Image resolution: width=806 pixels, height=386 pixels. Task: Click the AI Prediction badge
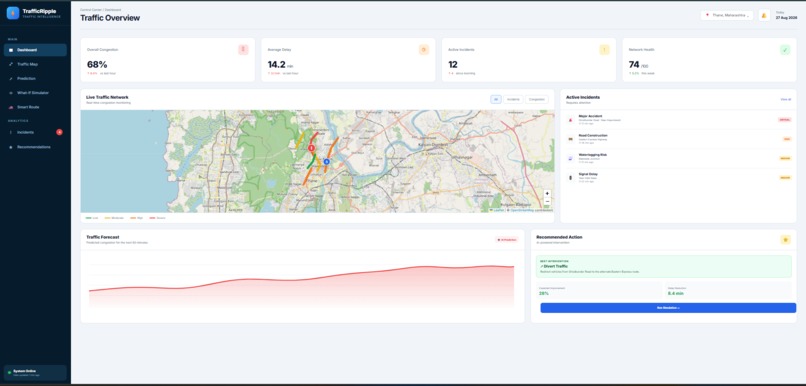click(x=506, y=240)
